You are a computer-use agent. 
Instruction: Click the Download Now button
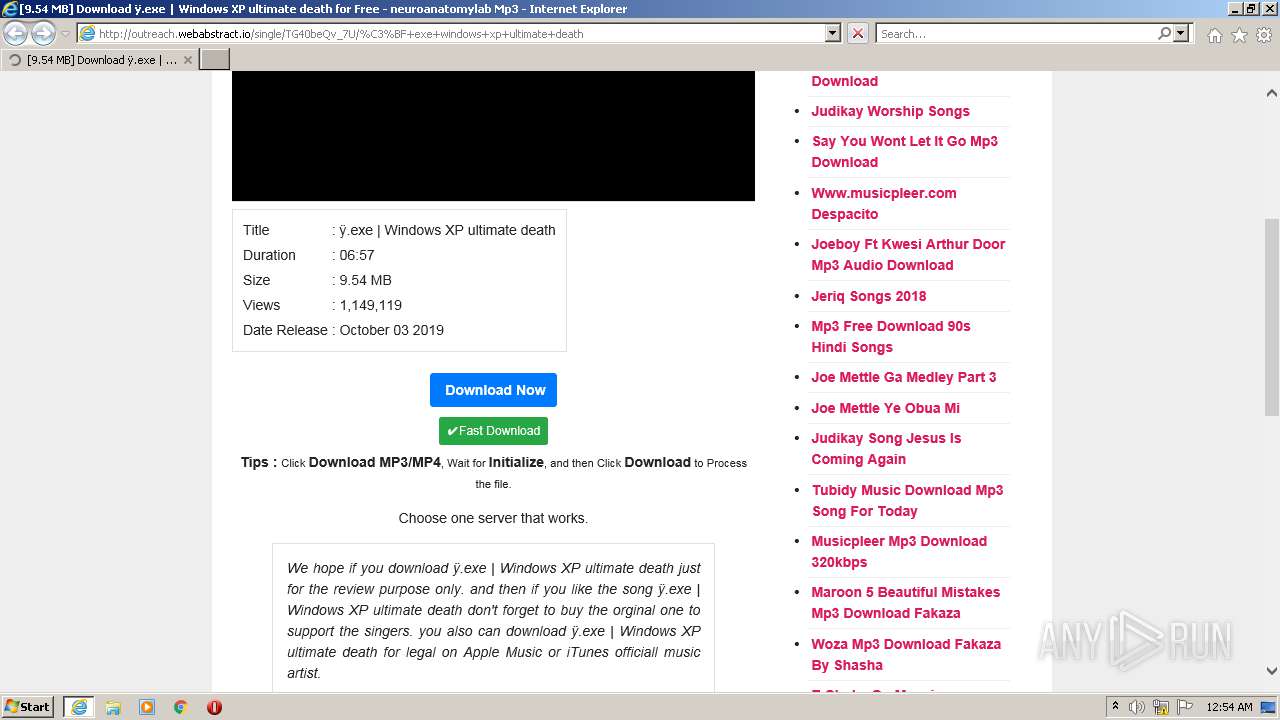point(493,390)
